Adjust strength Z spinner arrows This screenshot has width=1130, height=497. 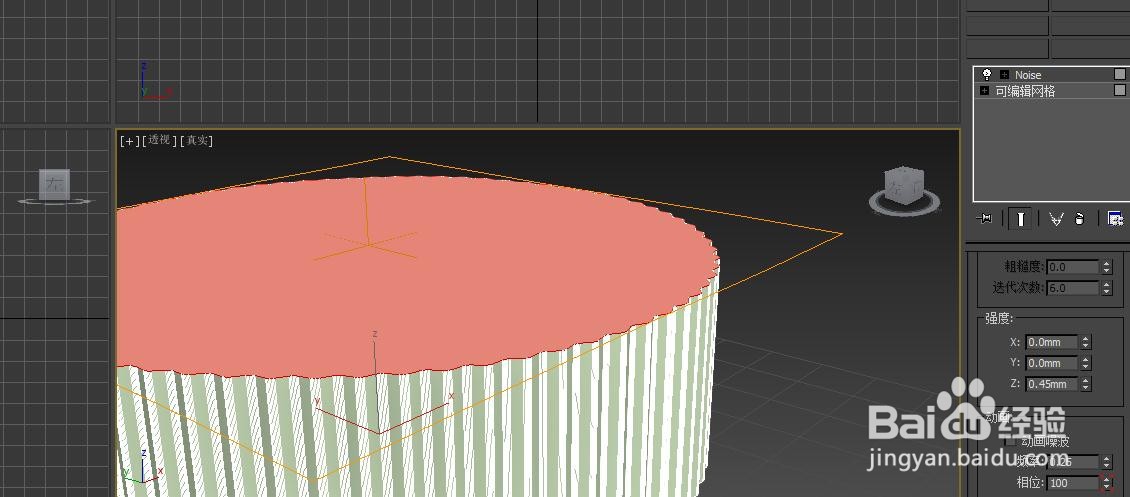1086,384
